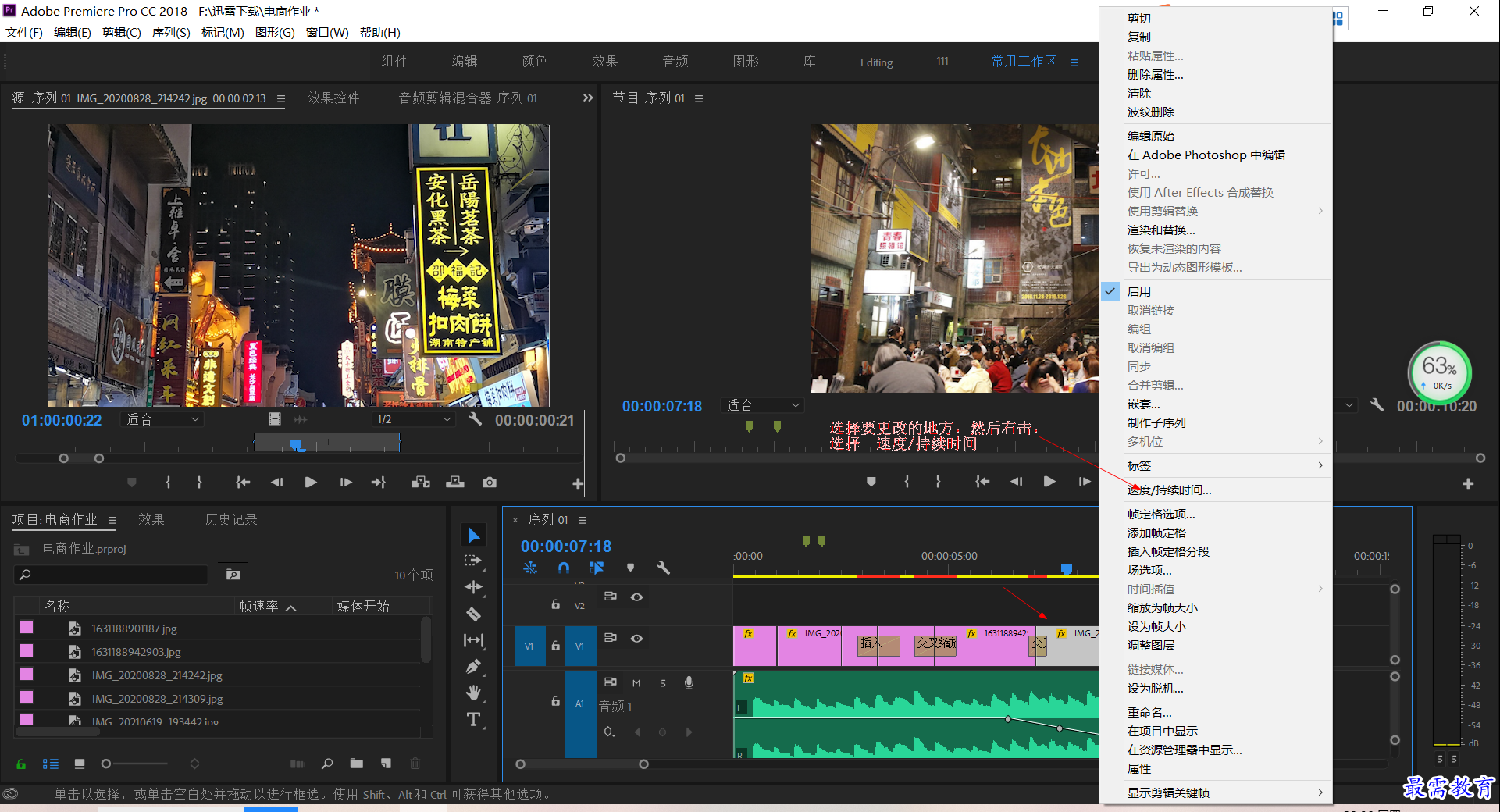Open source monitor zoom level 适合 dropdown
The width and height of the screenshot is (1500, 812).
point(163,419)
